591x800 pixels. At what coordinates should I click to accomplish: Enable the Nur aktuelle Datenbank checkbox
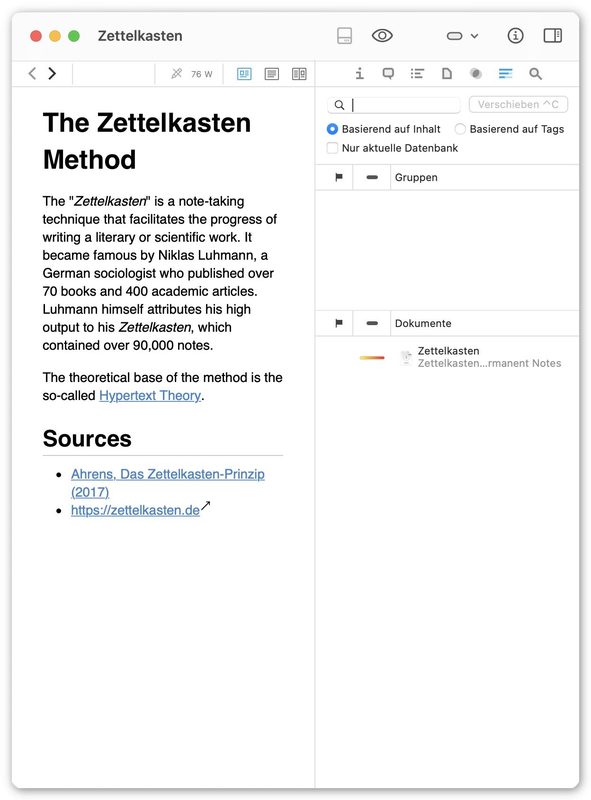coord(332,148)
